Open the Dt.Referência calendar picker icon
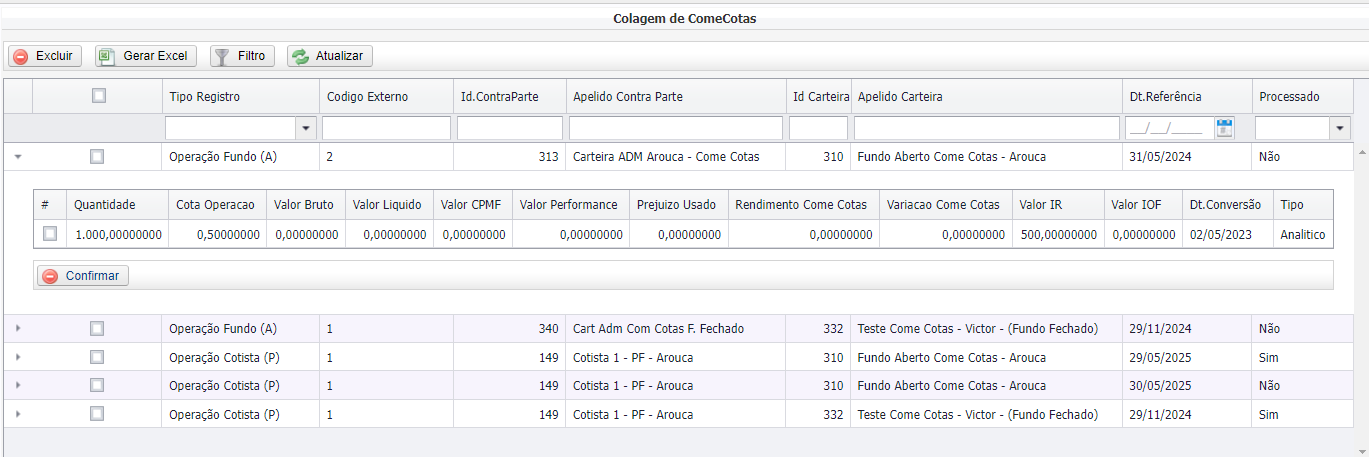Screen dimensions: 1369x457 coord(1224,128)
